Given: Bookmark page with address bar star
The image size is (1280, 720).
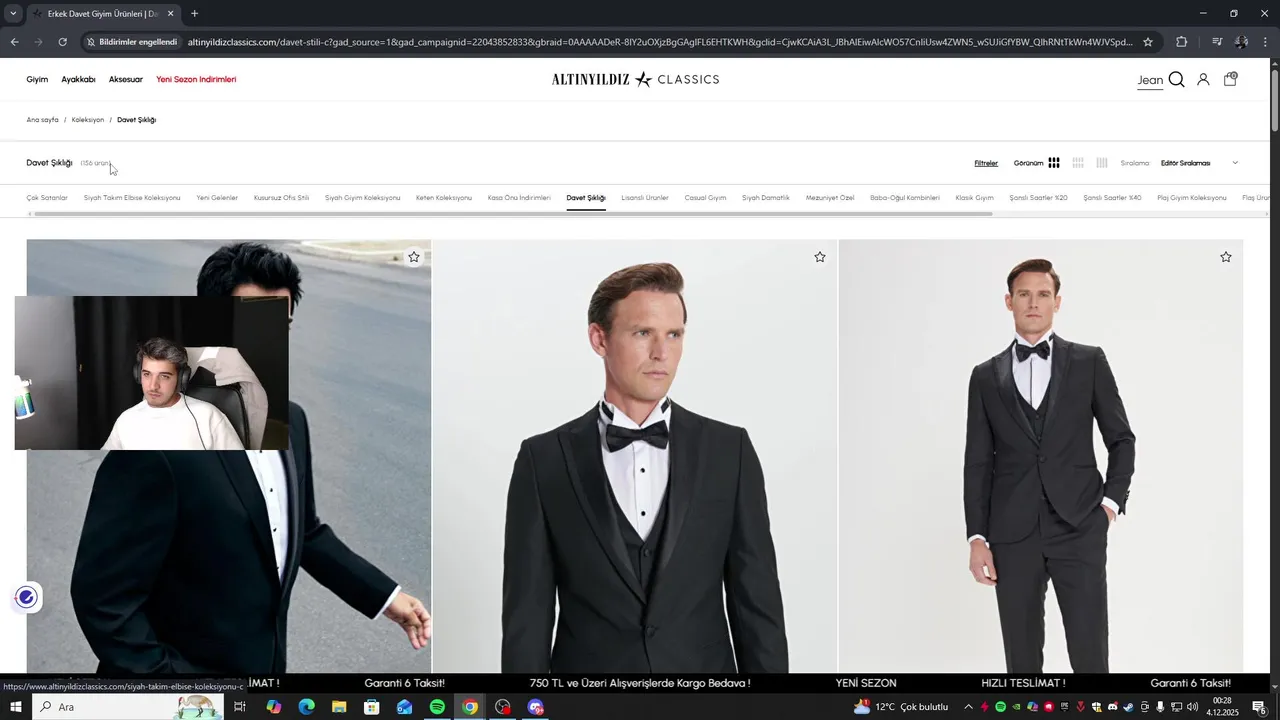Looking at the screenshot, I should 1148,42.
